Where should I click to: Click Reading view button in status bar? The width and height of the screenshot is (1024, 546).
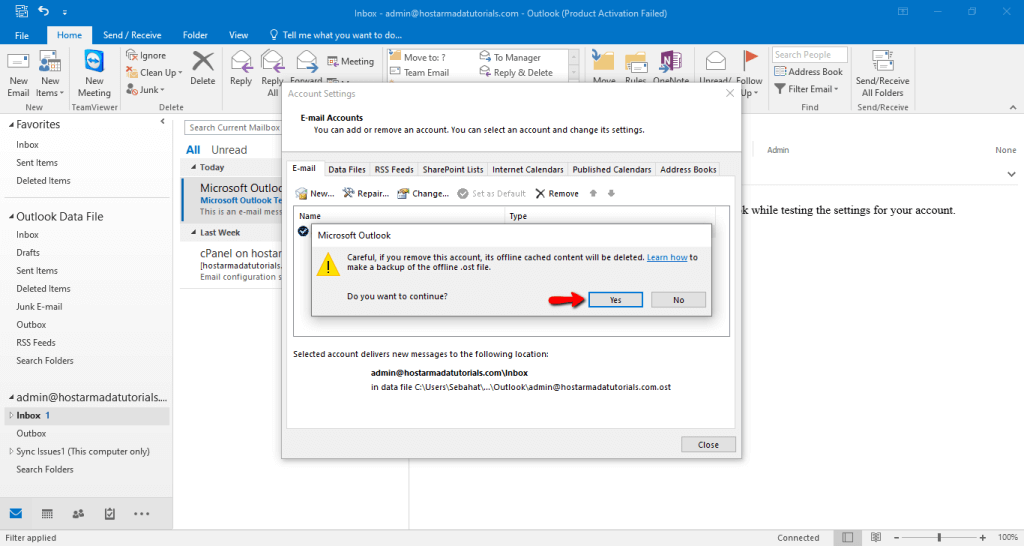tap(876, 537)
